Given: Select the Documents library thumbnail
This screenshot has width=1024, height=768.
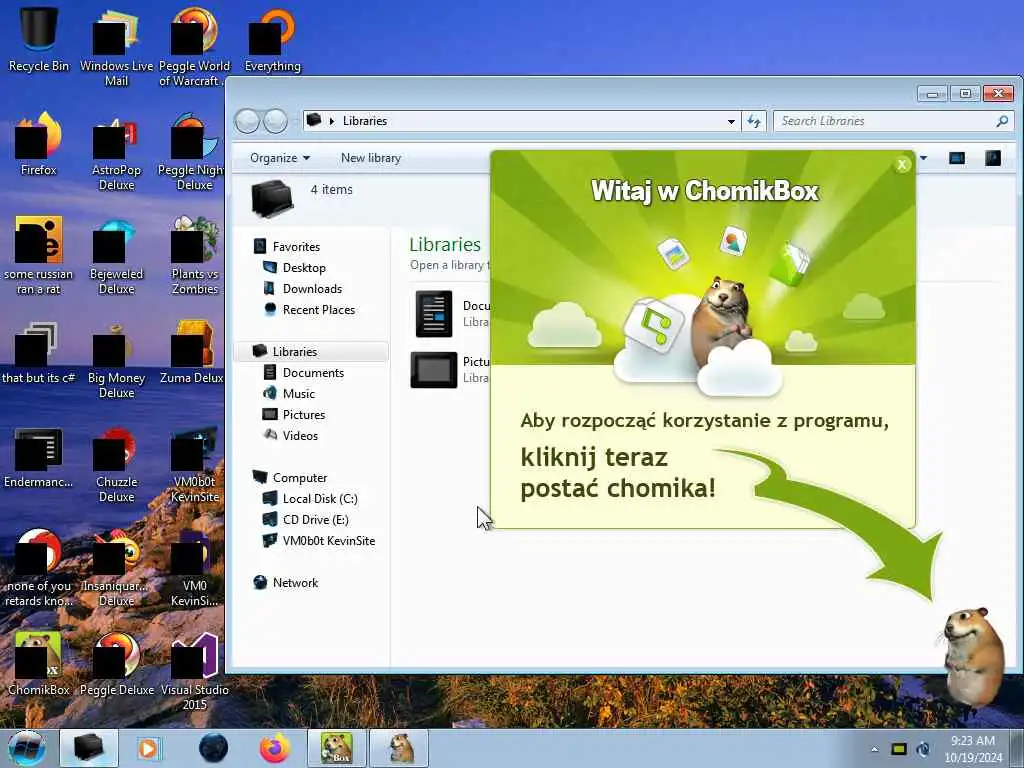Looking at the screenshot, I should pos(434,313).
